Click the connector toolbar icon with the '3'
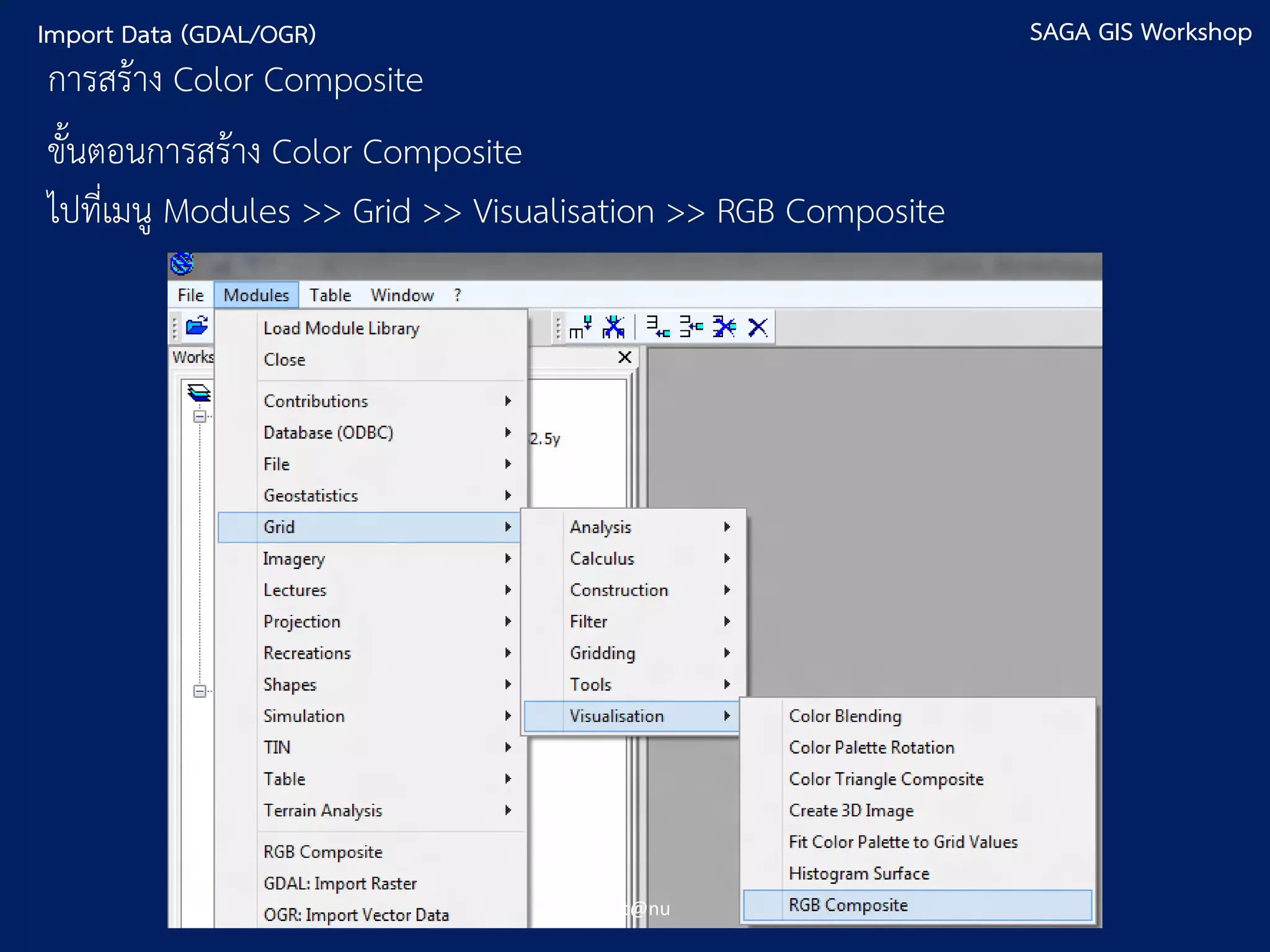Screen dimensions: 1270x952 coord(657,327)
